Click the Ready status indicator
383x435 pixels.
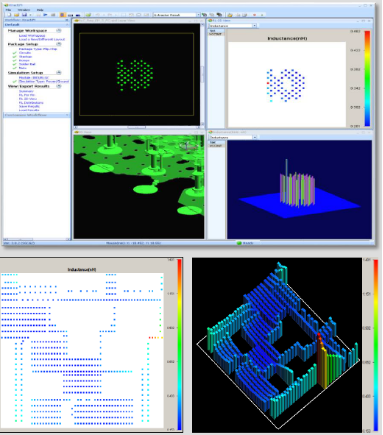245,243
